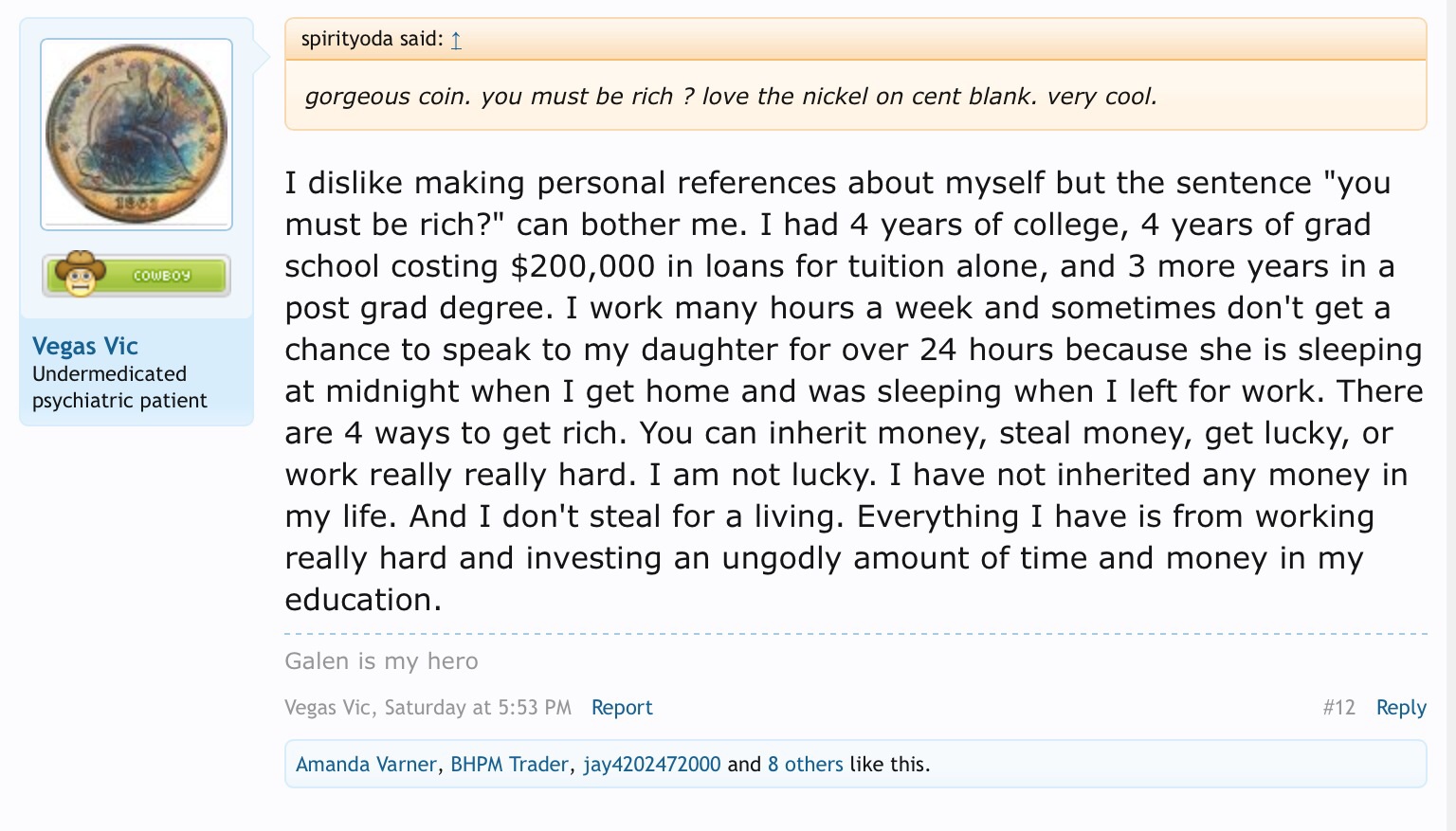Click the speech-bubble pointer beside the avatar panel
Image resolution: width=1456 pixels, height=831 pixels.
pyautogui.click(x=263, y=57)
